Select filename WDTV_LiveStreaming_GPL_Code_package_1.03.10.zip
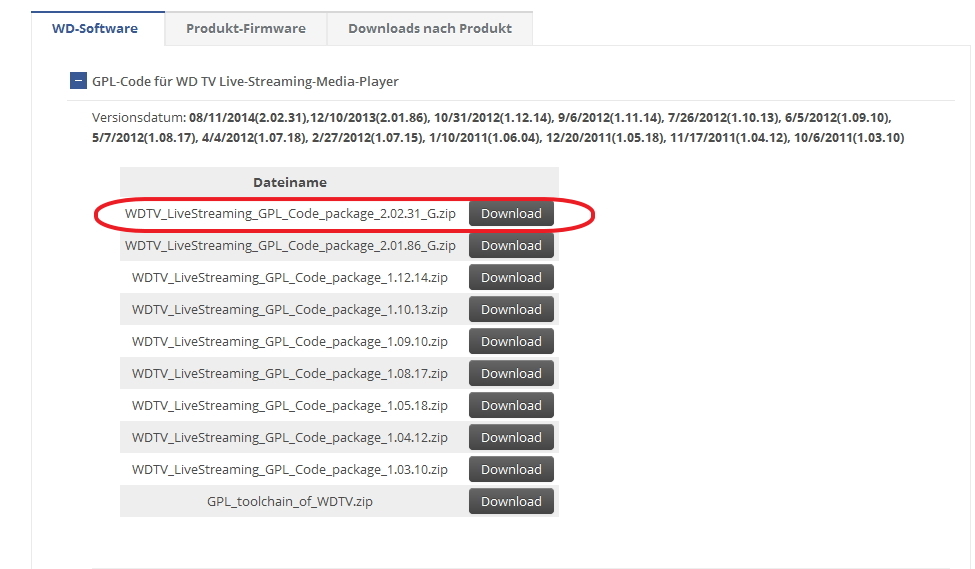Image resolution: width=975 pixels, height=569 pixels. [x=290, y=470]
